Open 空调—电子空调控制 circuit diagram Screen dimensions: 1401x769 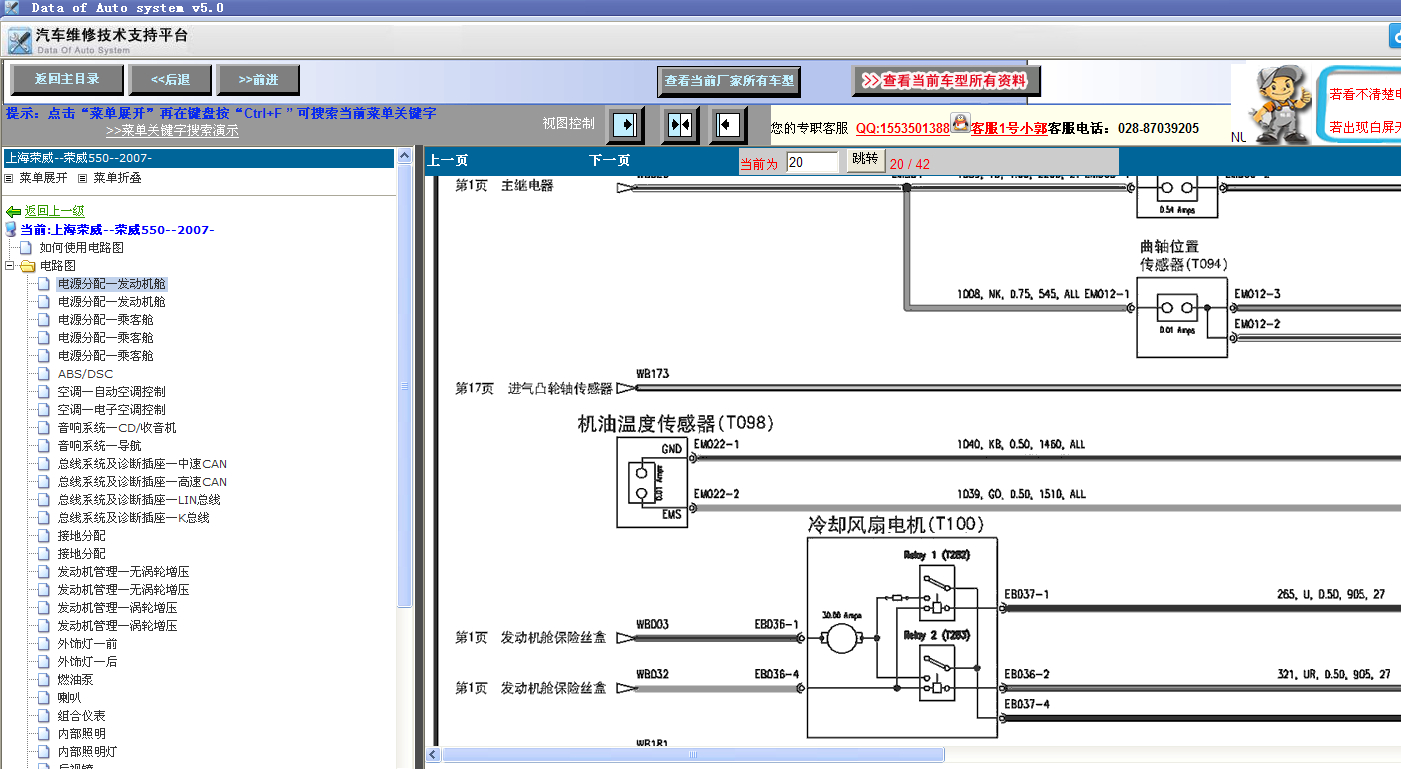[x=112, y=410]
